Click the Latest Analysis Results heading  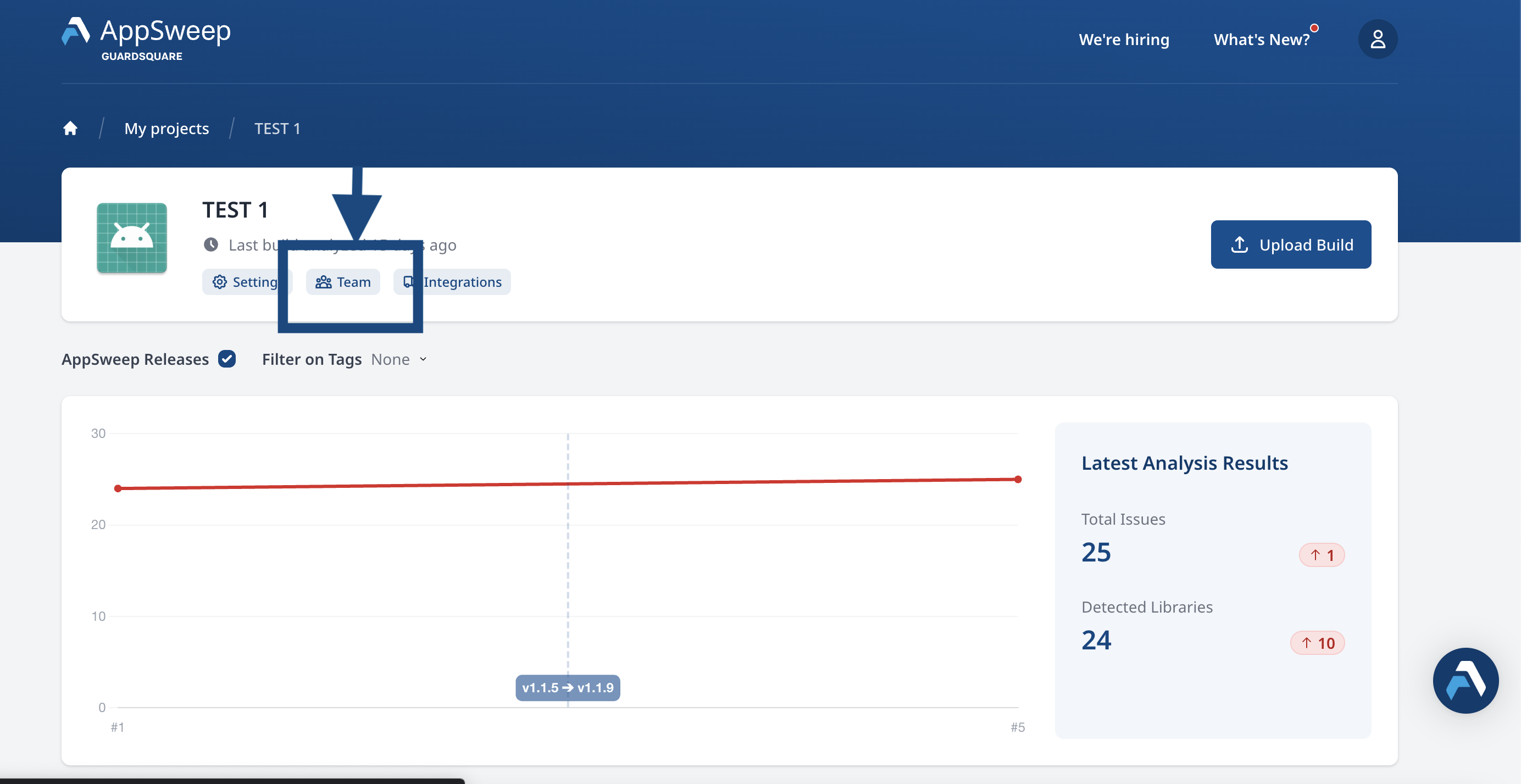1185,464
